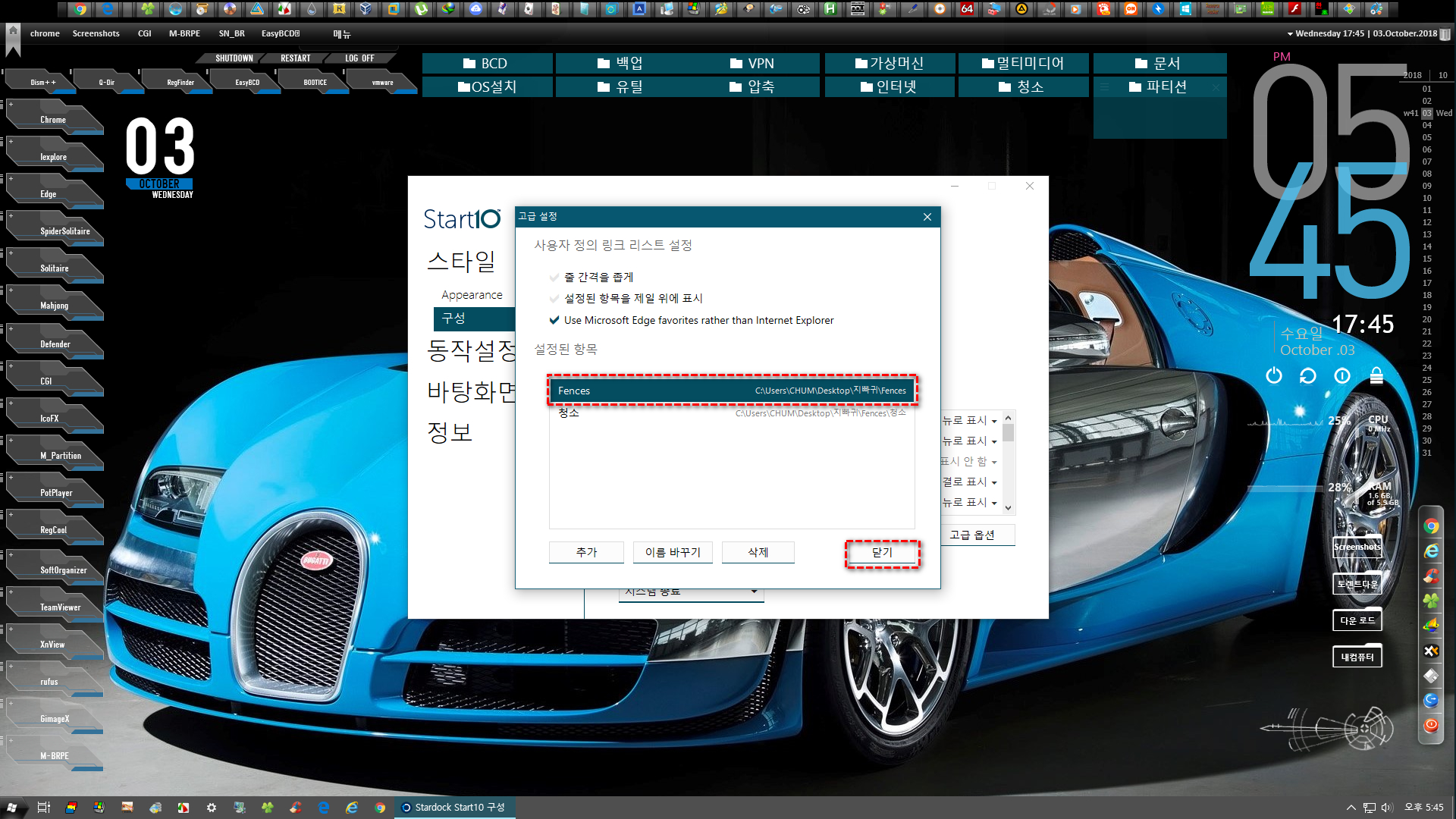Screen dimensions: 1456x819
Task: Open the Screenshots folder widget
Action: click(x=1357, y=547)
